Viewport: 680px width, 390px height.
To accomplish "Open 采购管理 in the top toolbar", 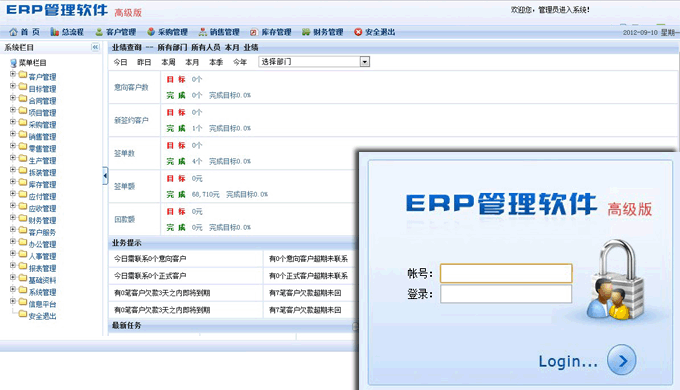I will 167,32.
